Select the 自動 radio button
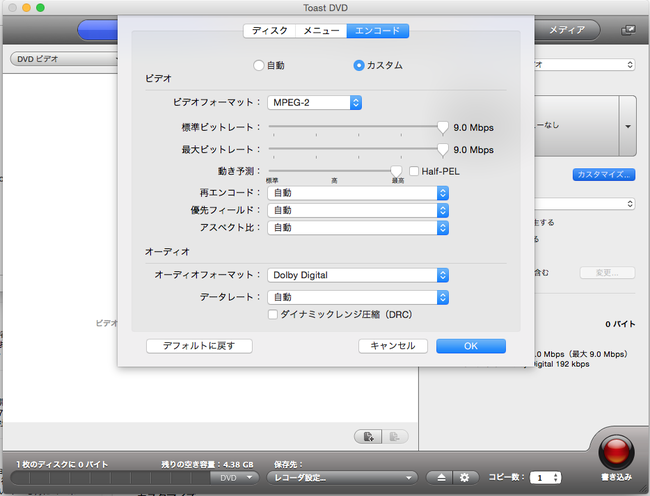650x496 pixels. tap(259, 65)
